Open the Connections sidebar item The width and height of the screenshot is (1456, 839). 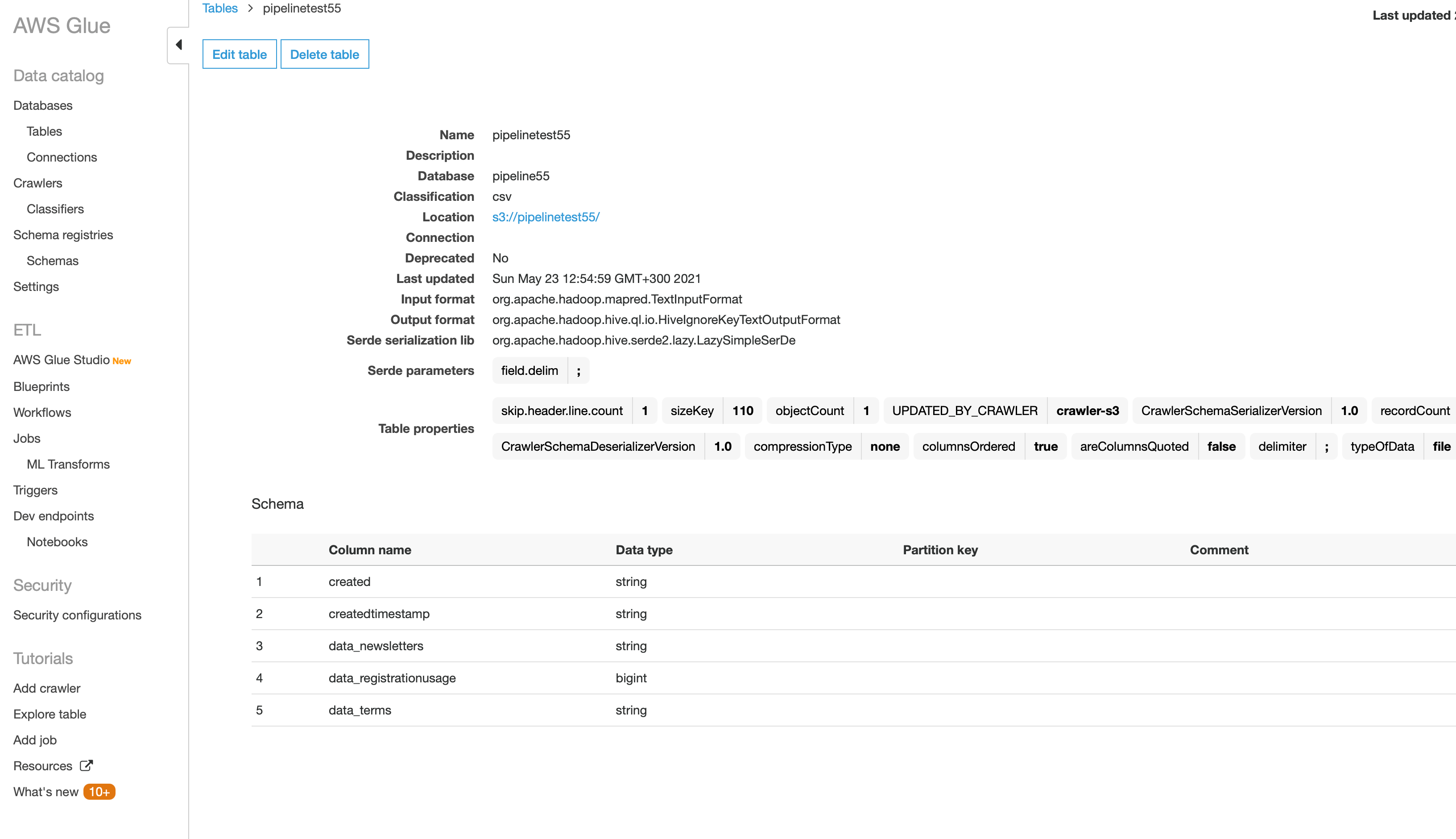(x=62, y=157)
